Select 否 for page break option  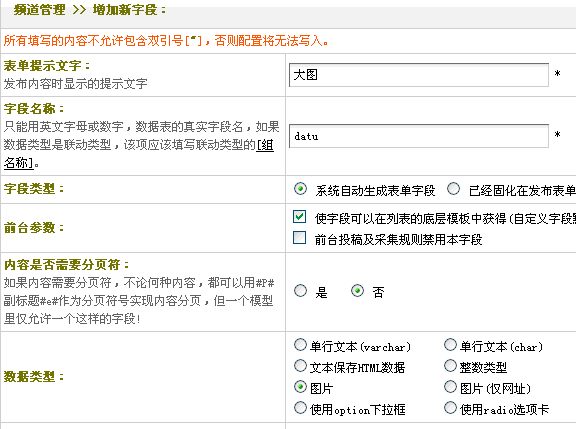coord(357,291)
